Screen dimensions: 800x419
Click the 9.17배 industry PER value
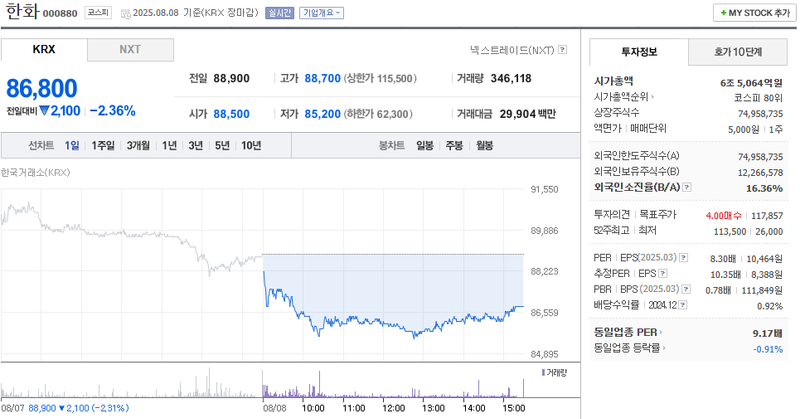767,334
